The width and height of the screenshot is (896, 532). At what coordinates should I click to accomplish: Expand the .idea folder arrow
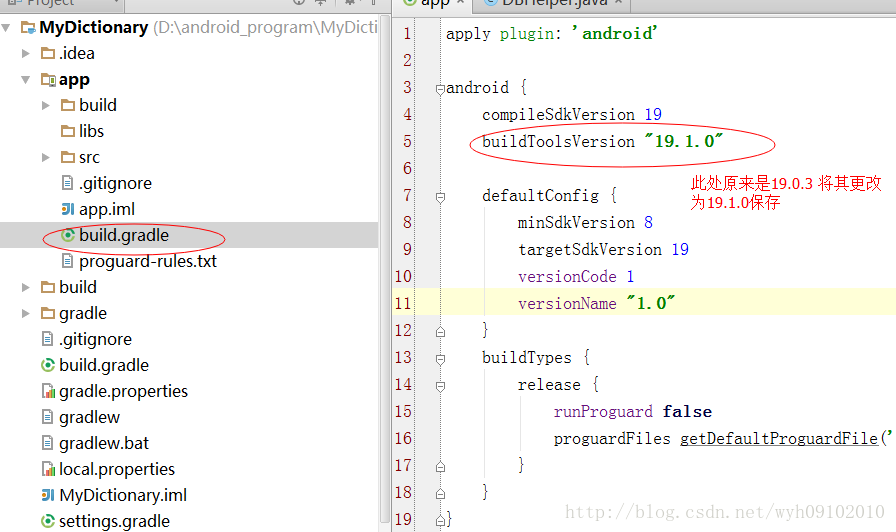point(26,53)
